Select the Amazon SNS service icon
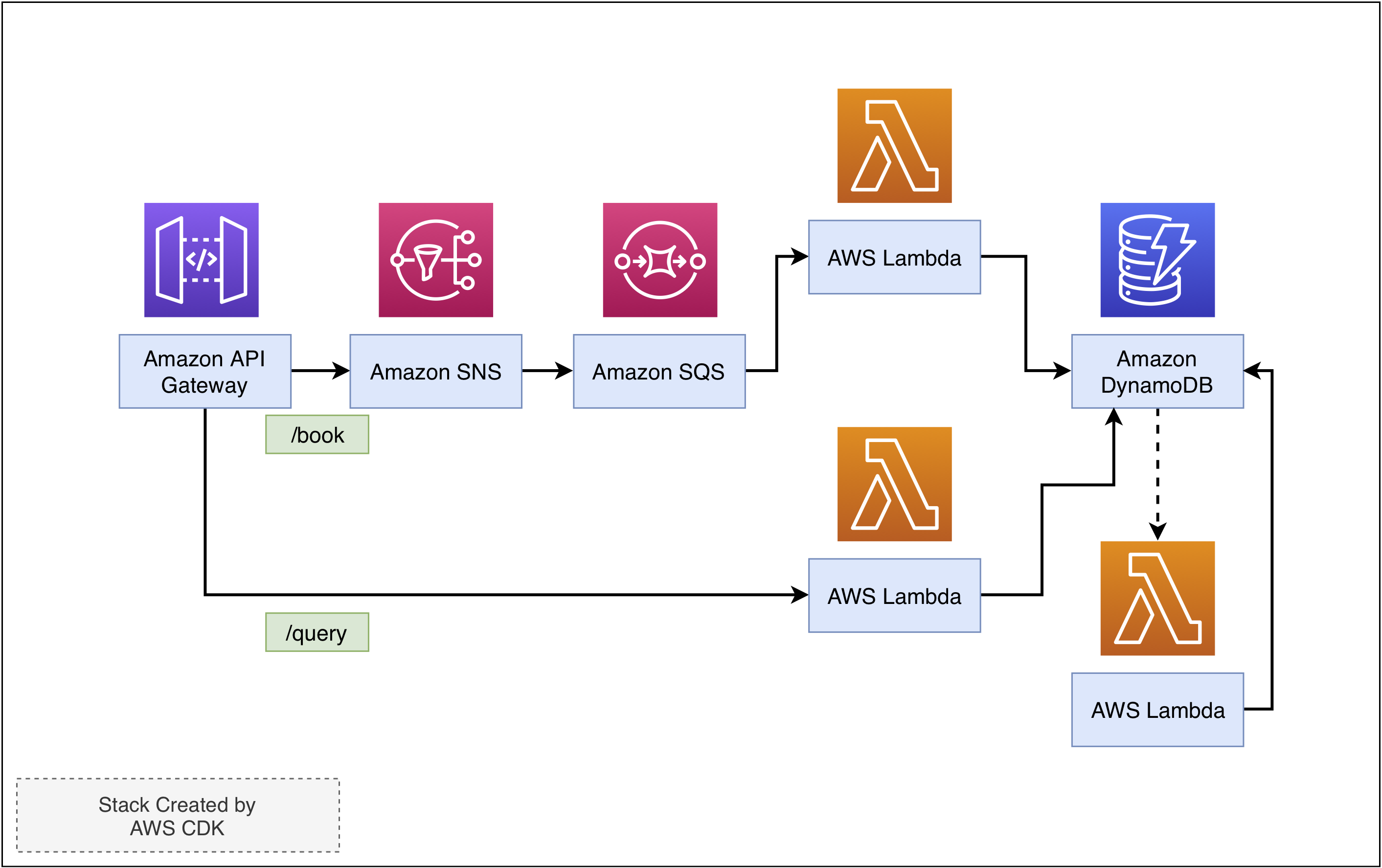1382x868 pixels. pyautogui.click(x=435, y=259)
